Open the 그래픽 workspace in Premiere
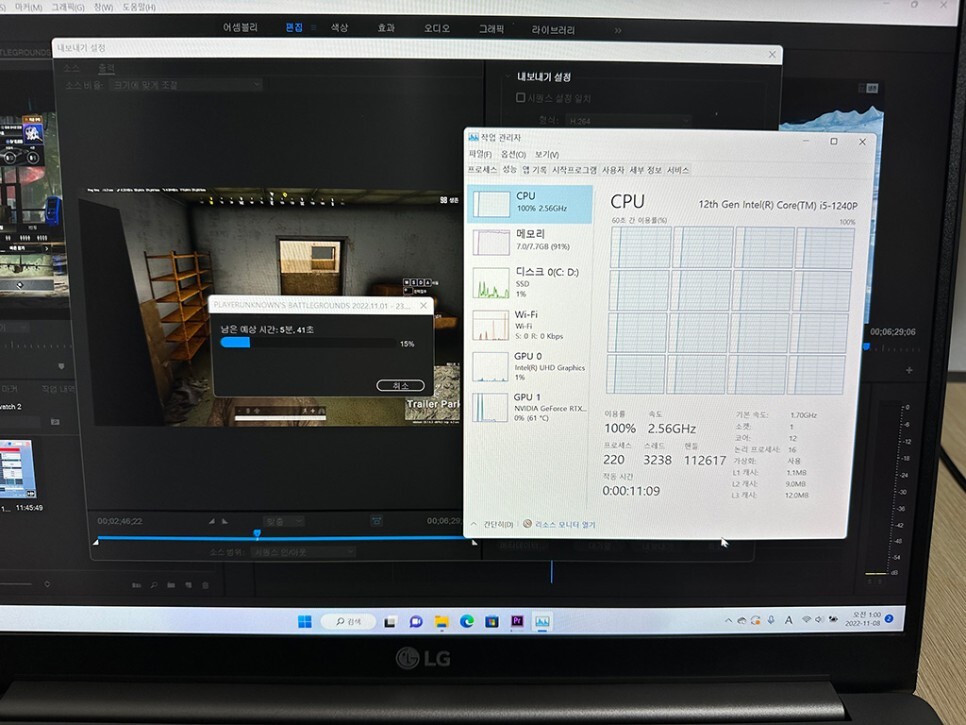 (491, 29)
